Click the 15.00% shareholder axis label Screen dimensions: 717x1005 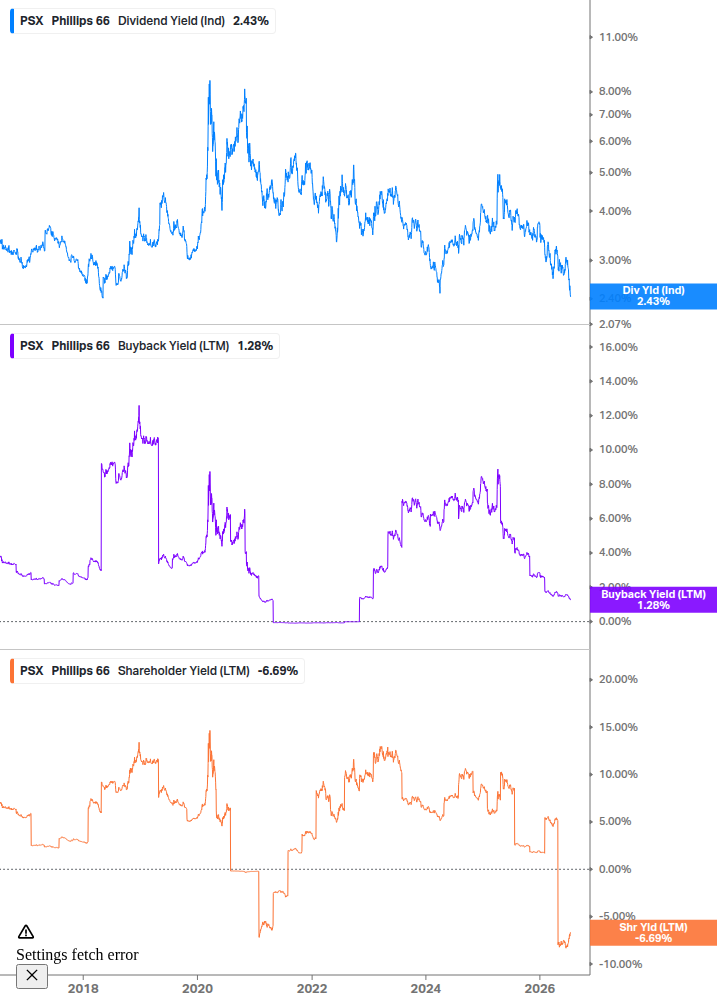pyautogui.click(x=618, y=727)
